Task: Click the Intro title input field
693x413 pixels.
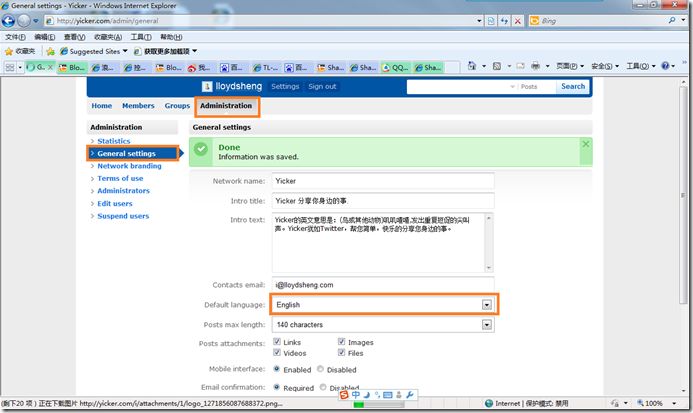Action: pyautogui.click(x=383, y=201)
